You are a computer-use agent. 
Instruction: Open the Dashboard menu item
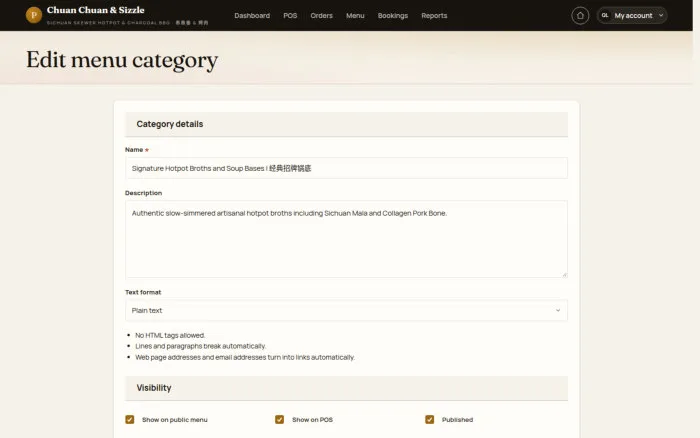click(252, 16)
